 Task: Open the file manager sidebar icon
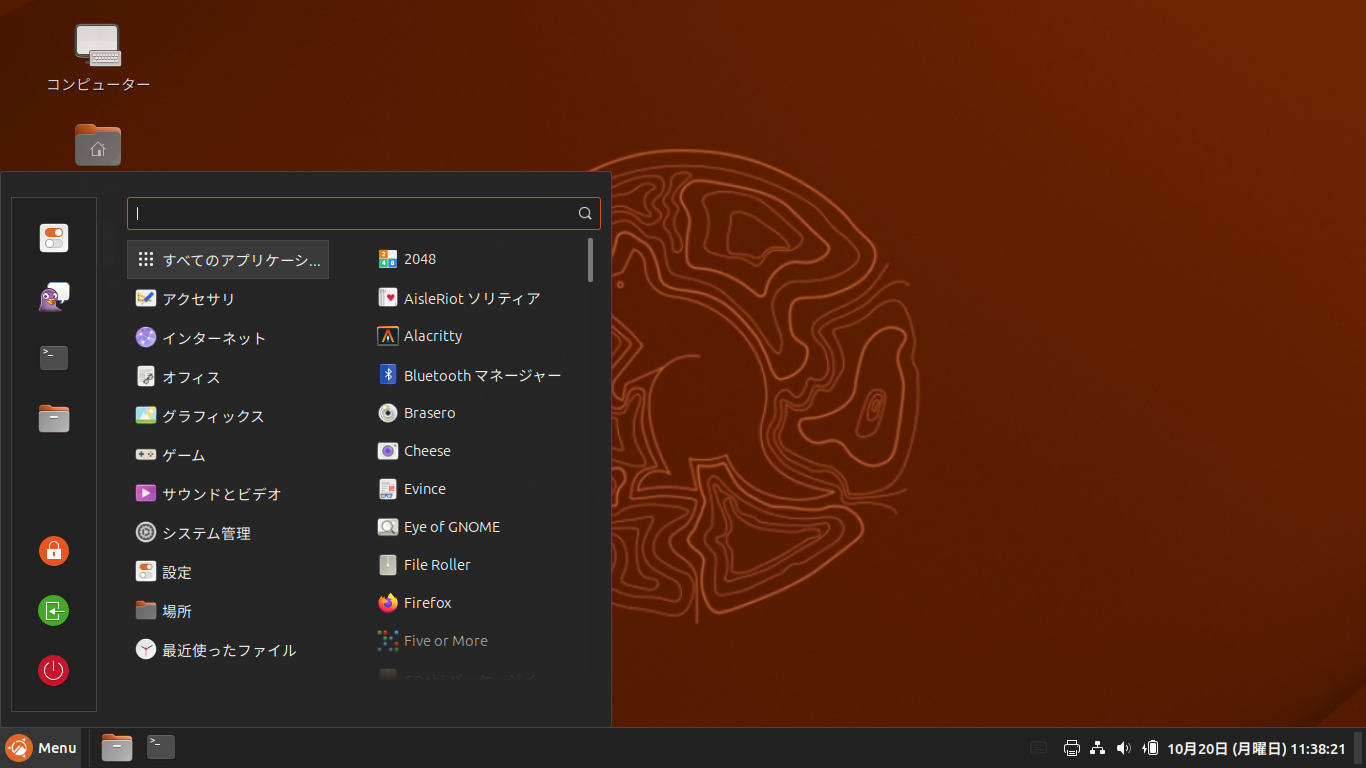(53, 418)
